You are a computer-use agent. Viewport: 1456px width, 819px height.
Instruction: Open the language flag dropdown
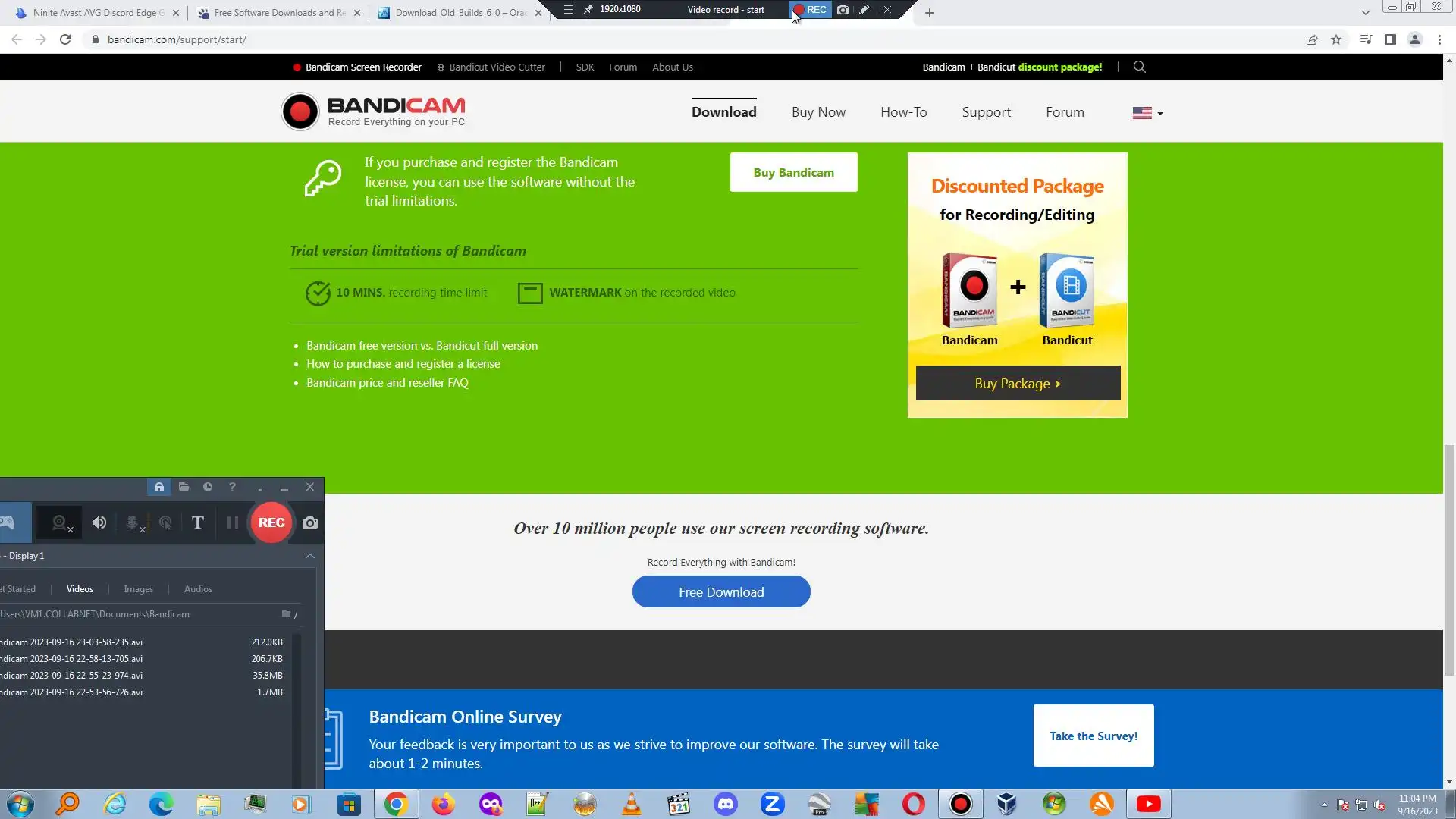tap(1147, 113)
